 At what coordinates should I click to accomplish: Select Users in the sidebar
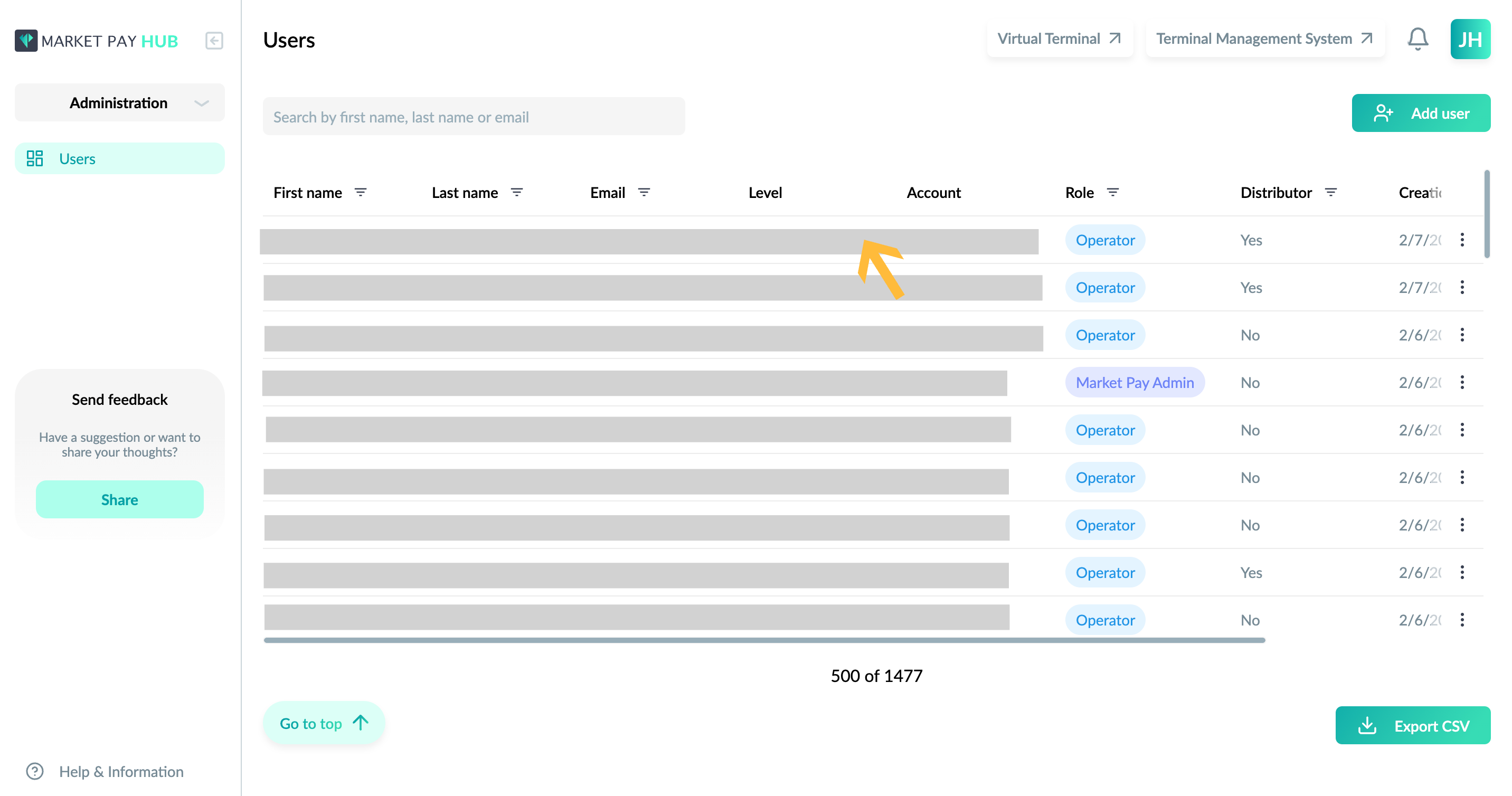[x=120, y=158]
